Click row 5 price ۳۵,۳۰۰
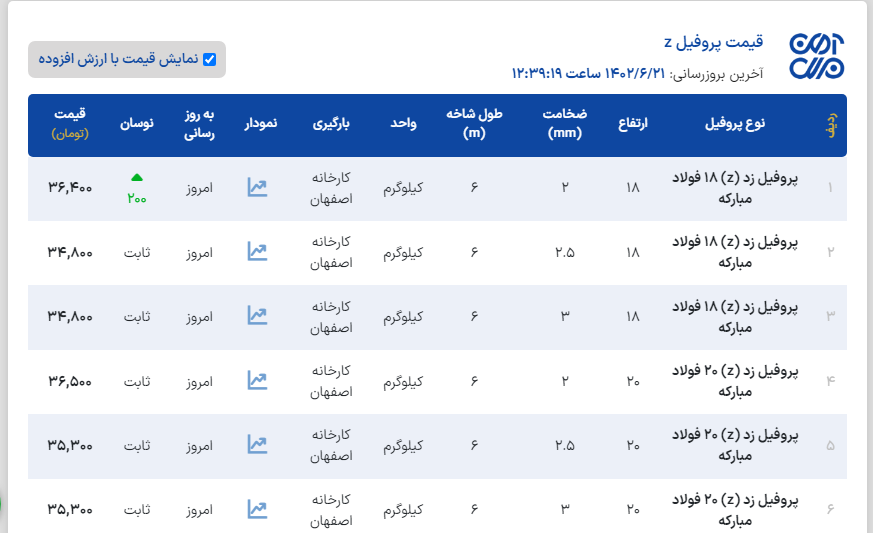Screen dimensions: 873x533 pyautogui.click(x=70, y=444)
